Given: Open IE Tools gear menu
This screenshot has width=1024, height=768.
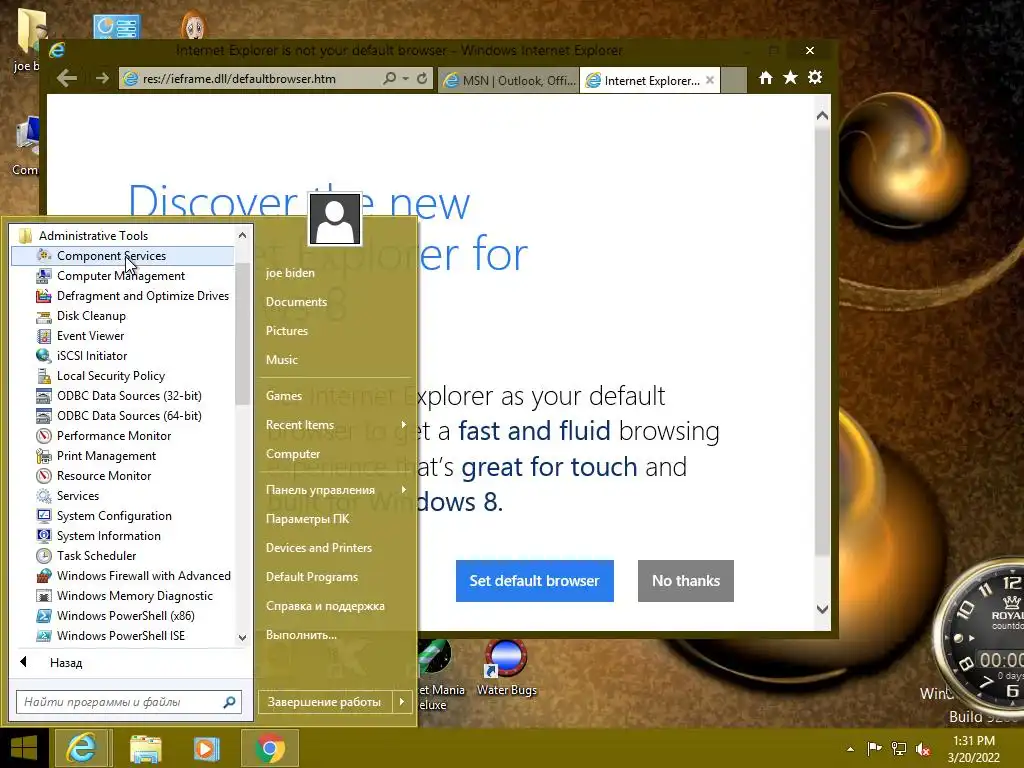Looking at the screenshot, I should [x=815, y=78].
